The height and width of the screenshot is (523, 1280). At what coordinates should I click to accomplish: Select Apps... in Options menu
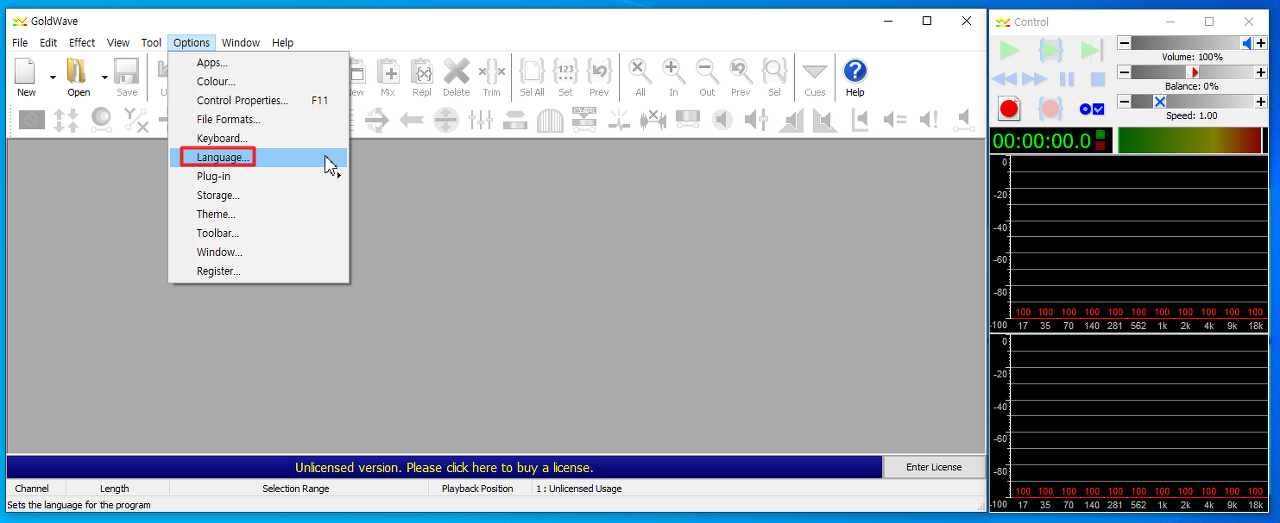[x=258, y=62]
